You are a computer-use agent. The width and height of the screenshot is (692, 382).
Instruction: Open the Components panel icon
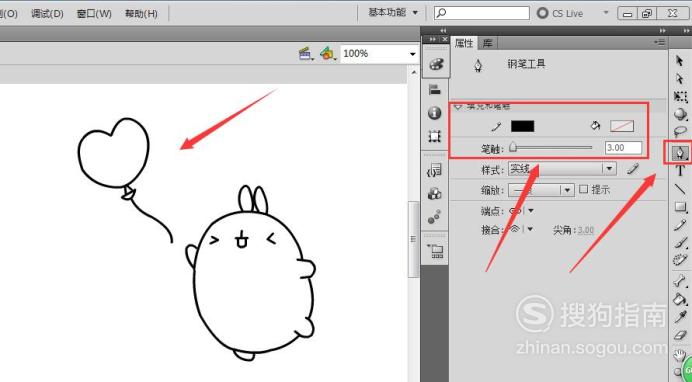point(435,194)
